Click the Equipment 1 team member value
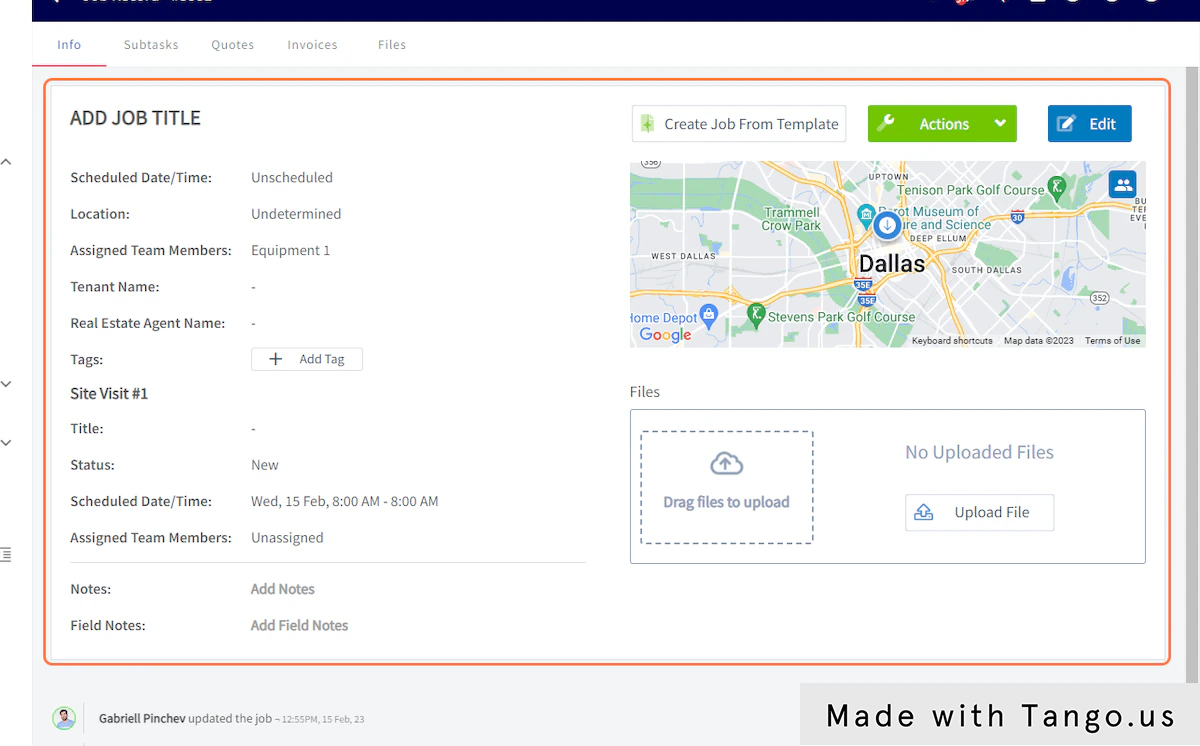 290,250
